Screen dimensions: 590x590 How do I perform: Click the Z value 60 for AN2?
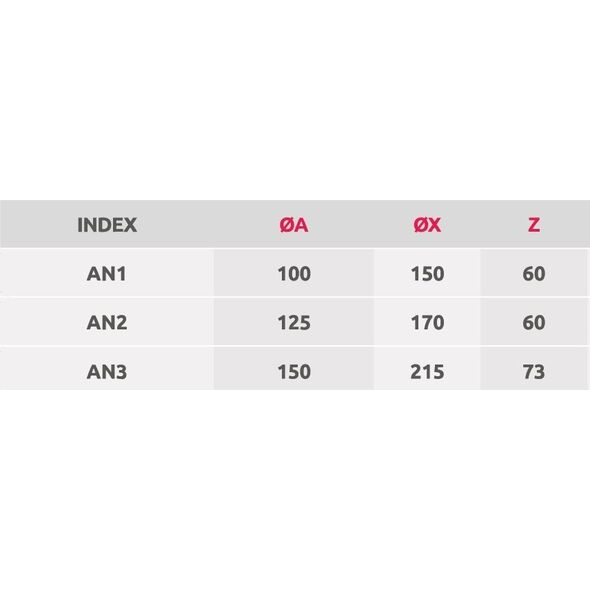point(534,322)
